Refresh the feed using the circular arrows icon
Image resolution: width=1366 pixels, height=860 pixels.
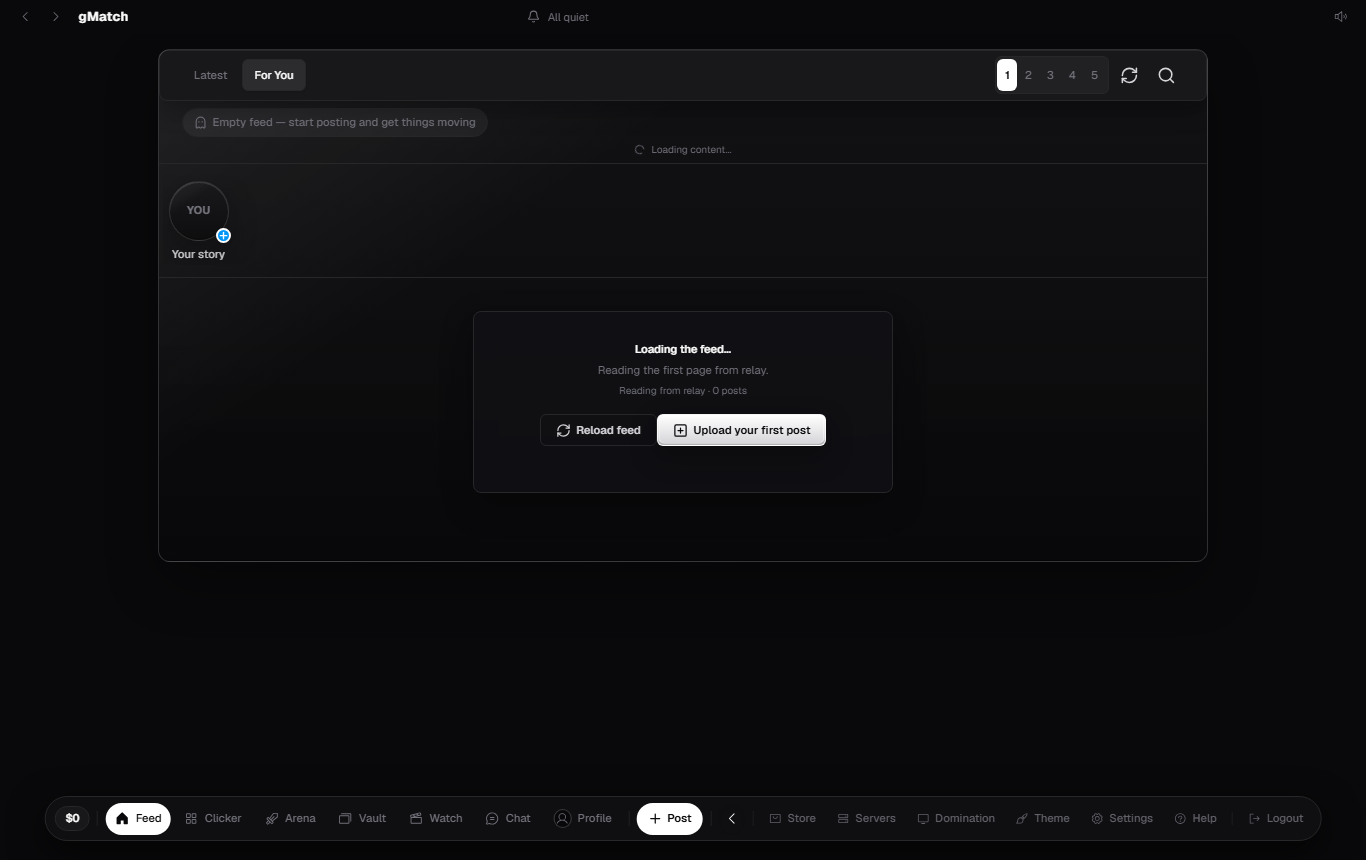tap(1129, 75)
